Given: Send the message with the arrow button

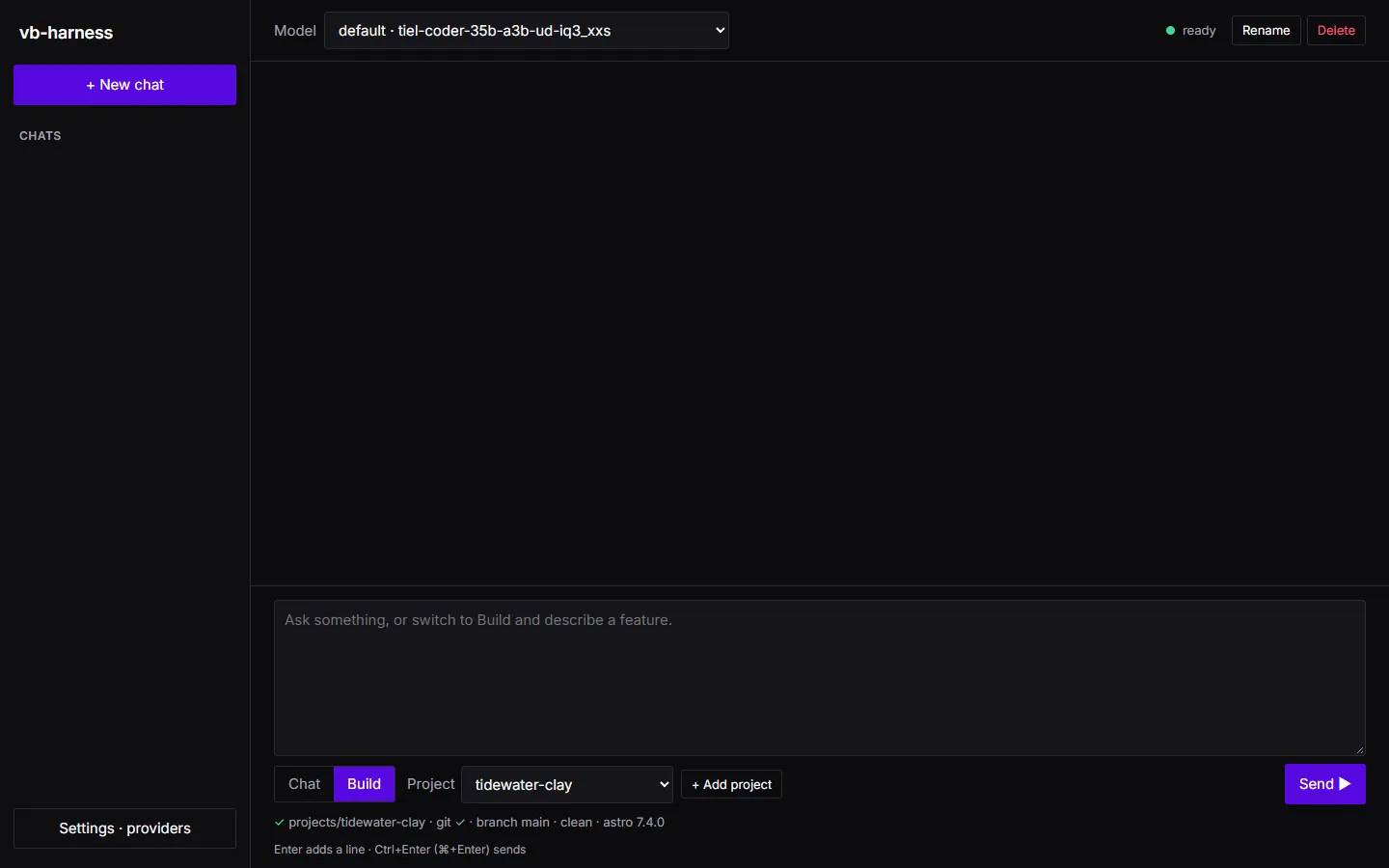Looking at the screenshot, I should tap(1324, 784).
